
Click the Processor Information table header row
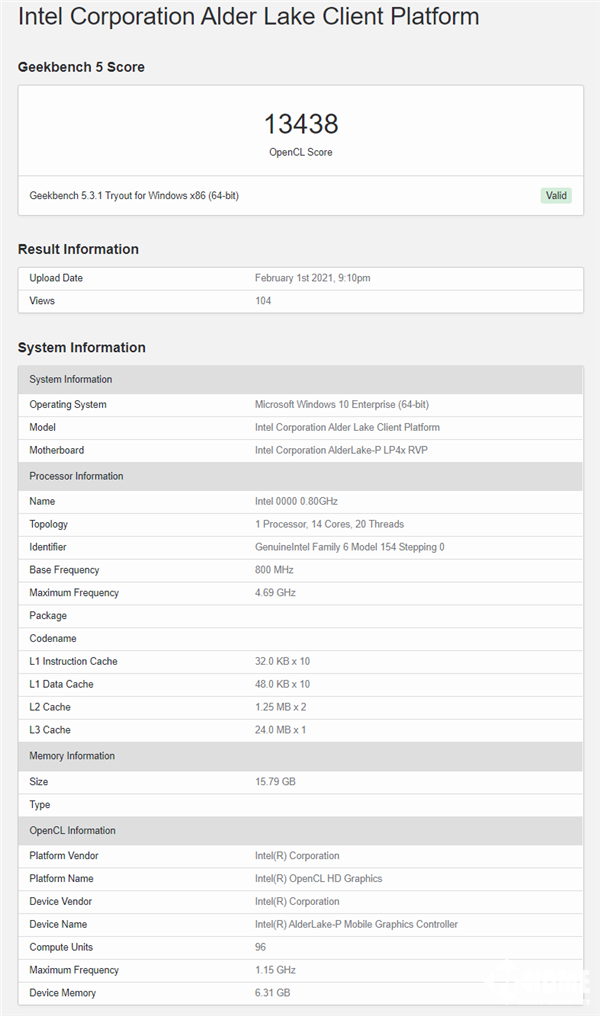click(x=300, y=476)
